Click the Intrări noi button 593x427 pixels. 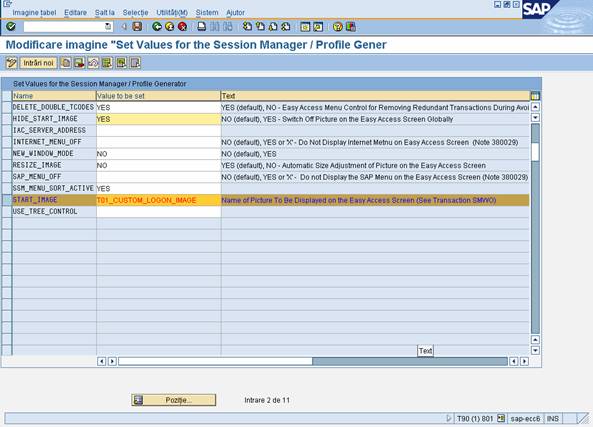(38, 63)
